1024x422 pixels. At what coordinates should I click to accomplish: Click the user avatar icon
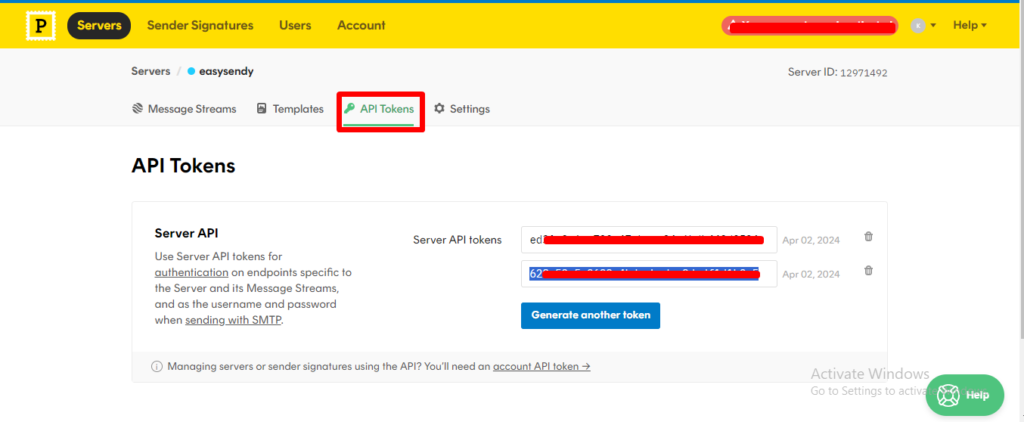point(918,25)
